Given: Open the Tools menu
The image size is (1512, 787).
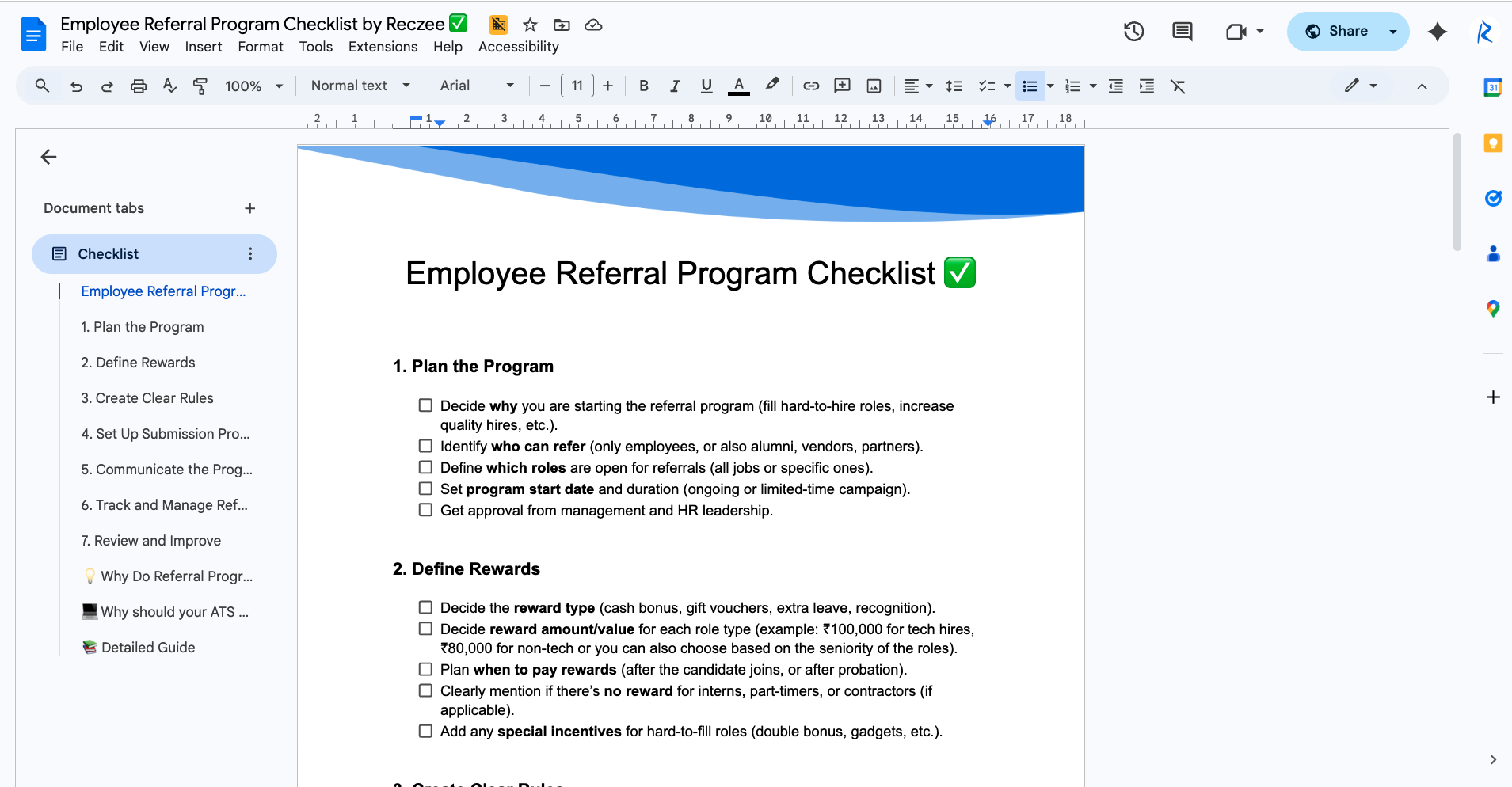Looking at the screenshot, I should click(x=316, y=47).
